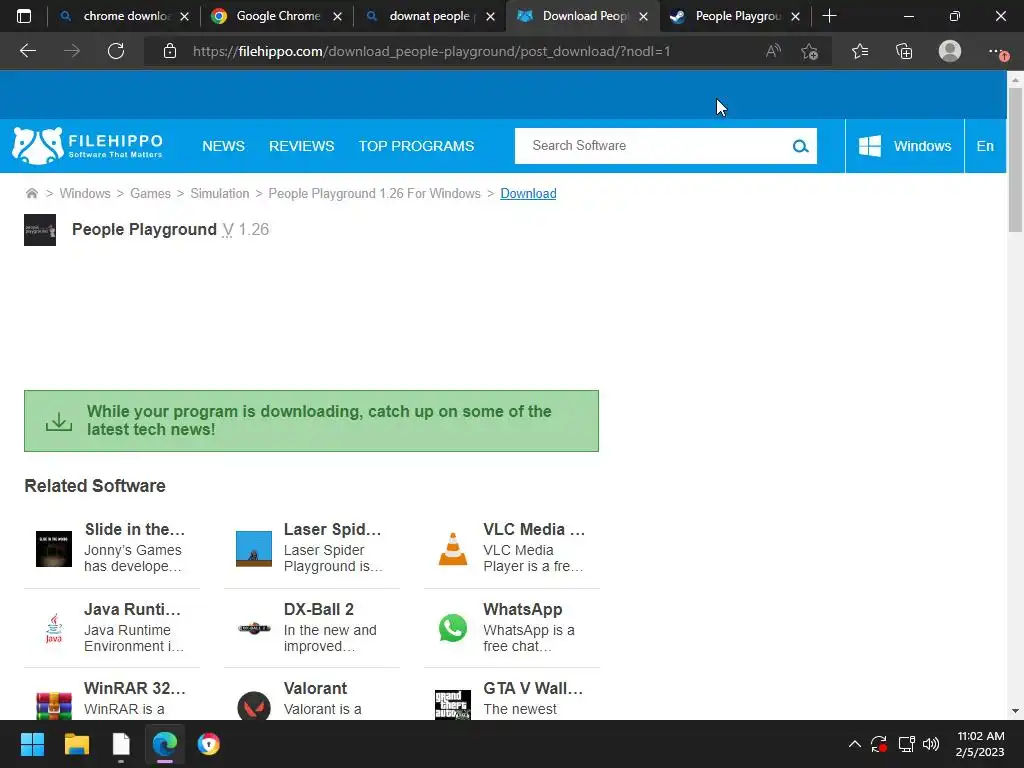Click the browser back arrow

click(27, 51)
